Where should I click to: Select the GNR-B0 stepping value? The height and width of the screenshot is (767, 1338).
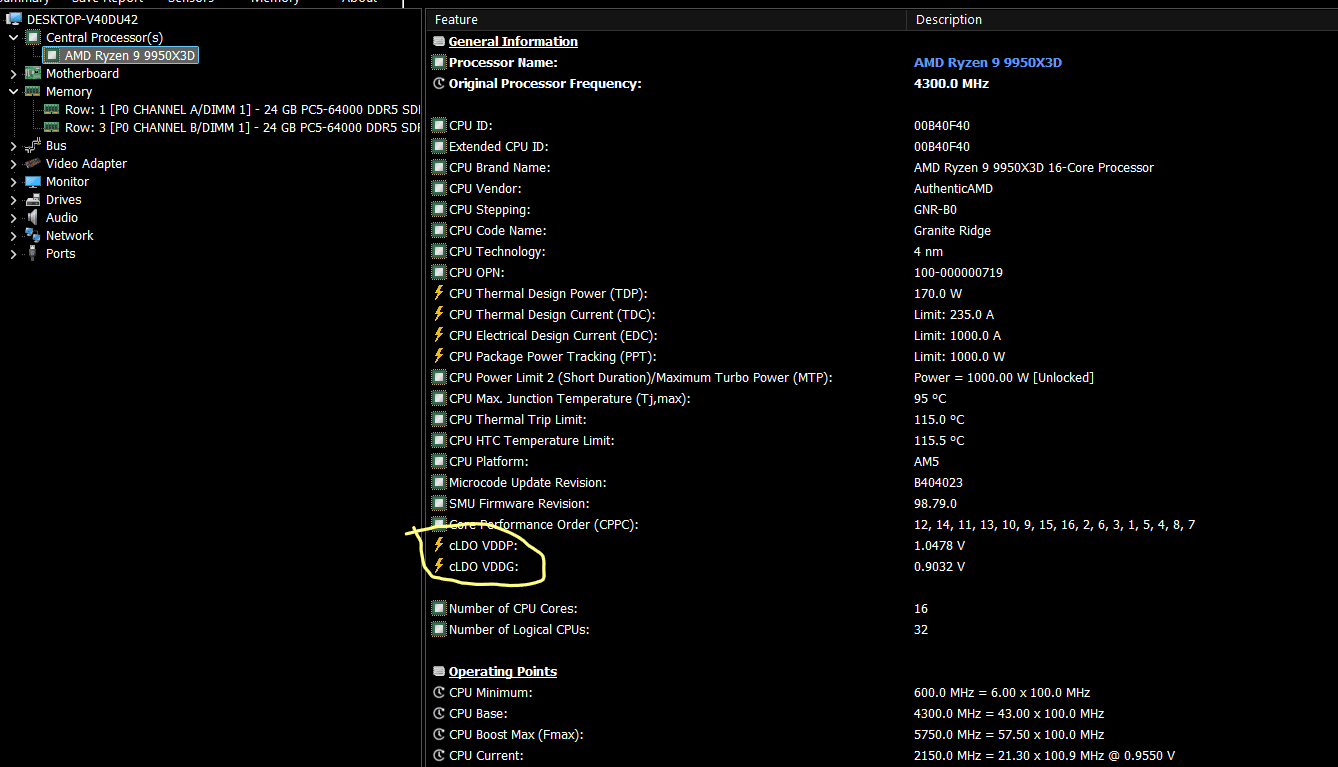tap(935, 209)
